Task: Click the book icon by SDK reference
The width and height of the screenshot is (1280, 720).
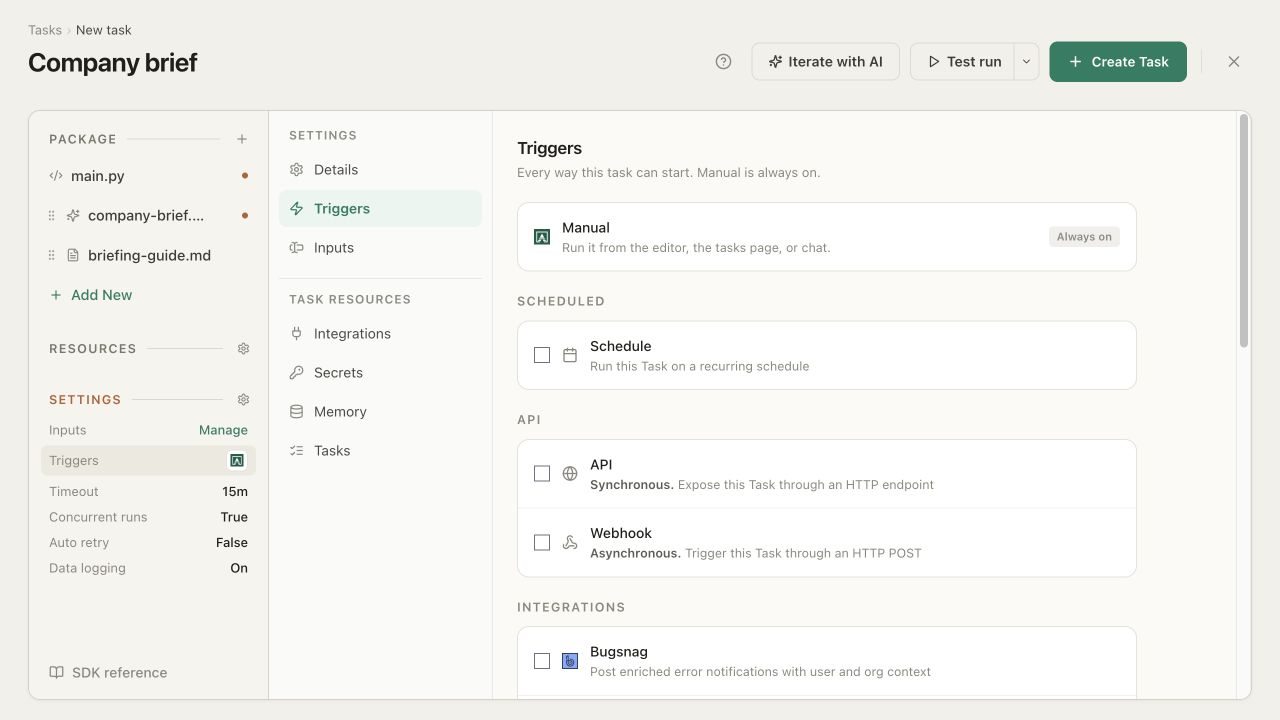Action: coord(57,673)
